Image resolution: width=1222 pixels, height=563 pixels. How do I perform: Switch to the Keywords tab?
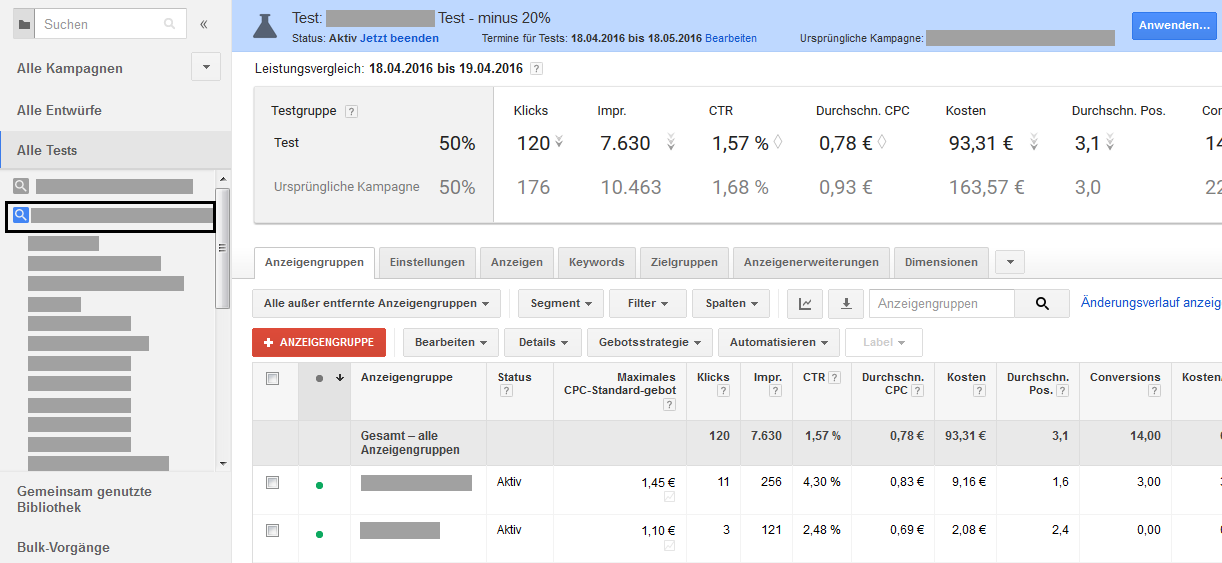tap(596, 262)
